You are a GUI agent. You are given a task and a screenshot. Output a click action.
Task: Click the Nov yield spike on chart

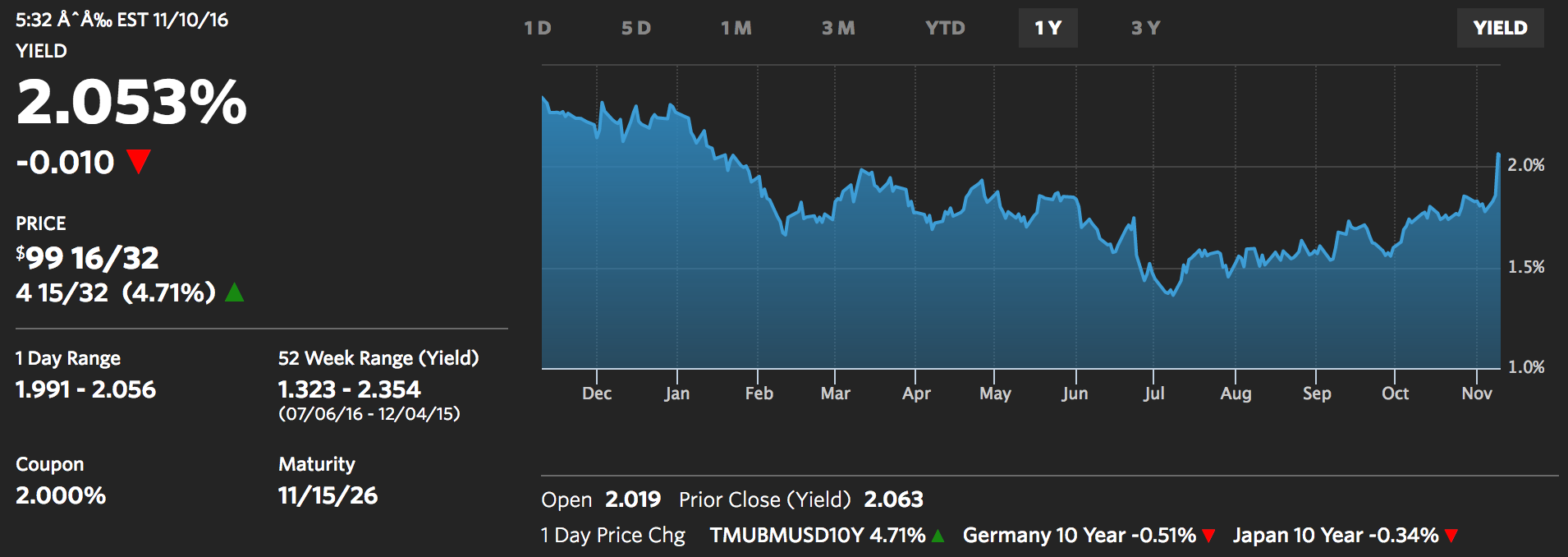tap(1498, 156)
